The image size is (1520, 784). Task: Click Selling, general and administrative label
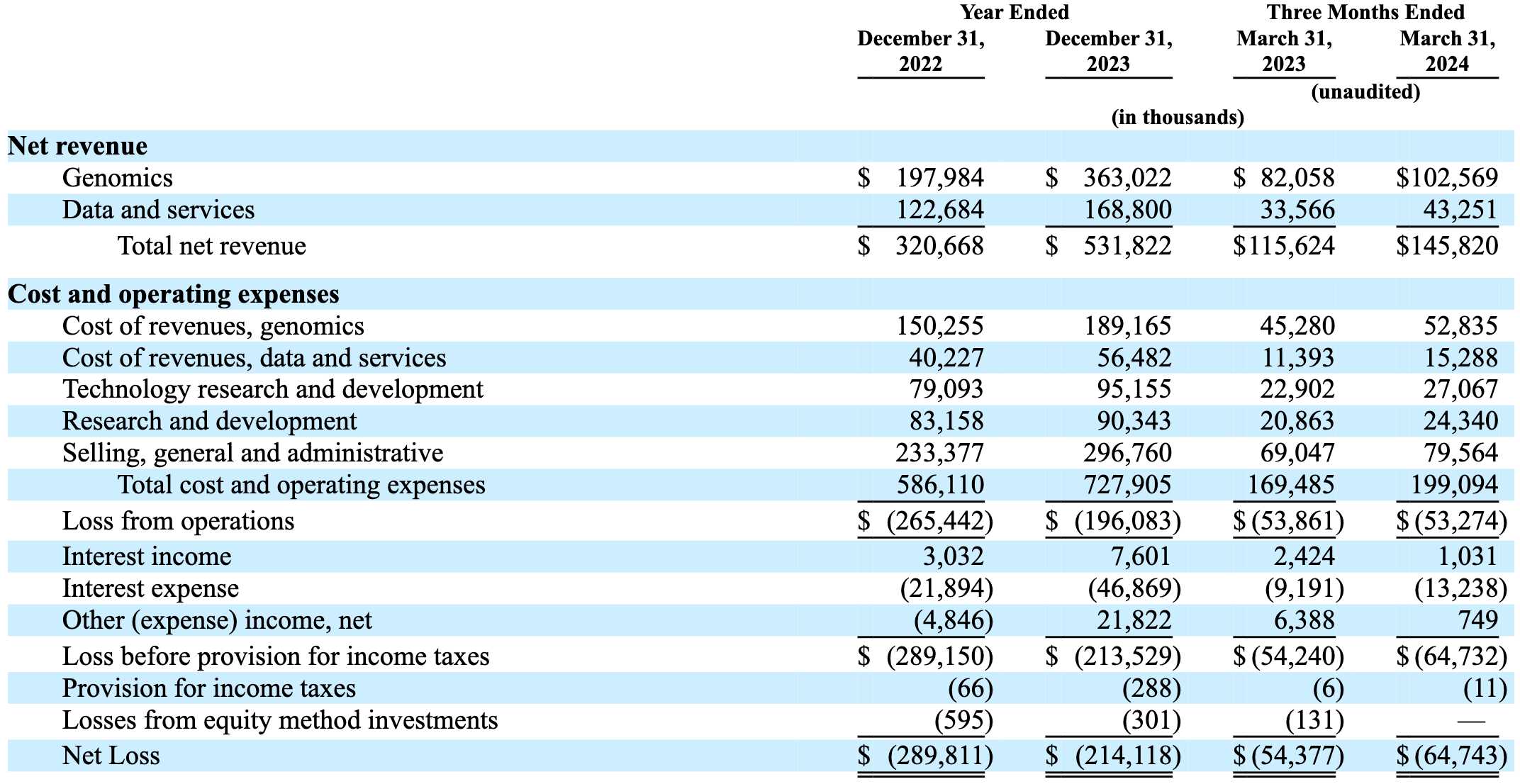click(x=252, y=453)
